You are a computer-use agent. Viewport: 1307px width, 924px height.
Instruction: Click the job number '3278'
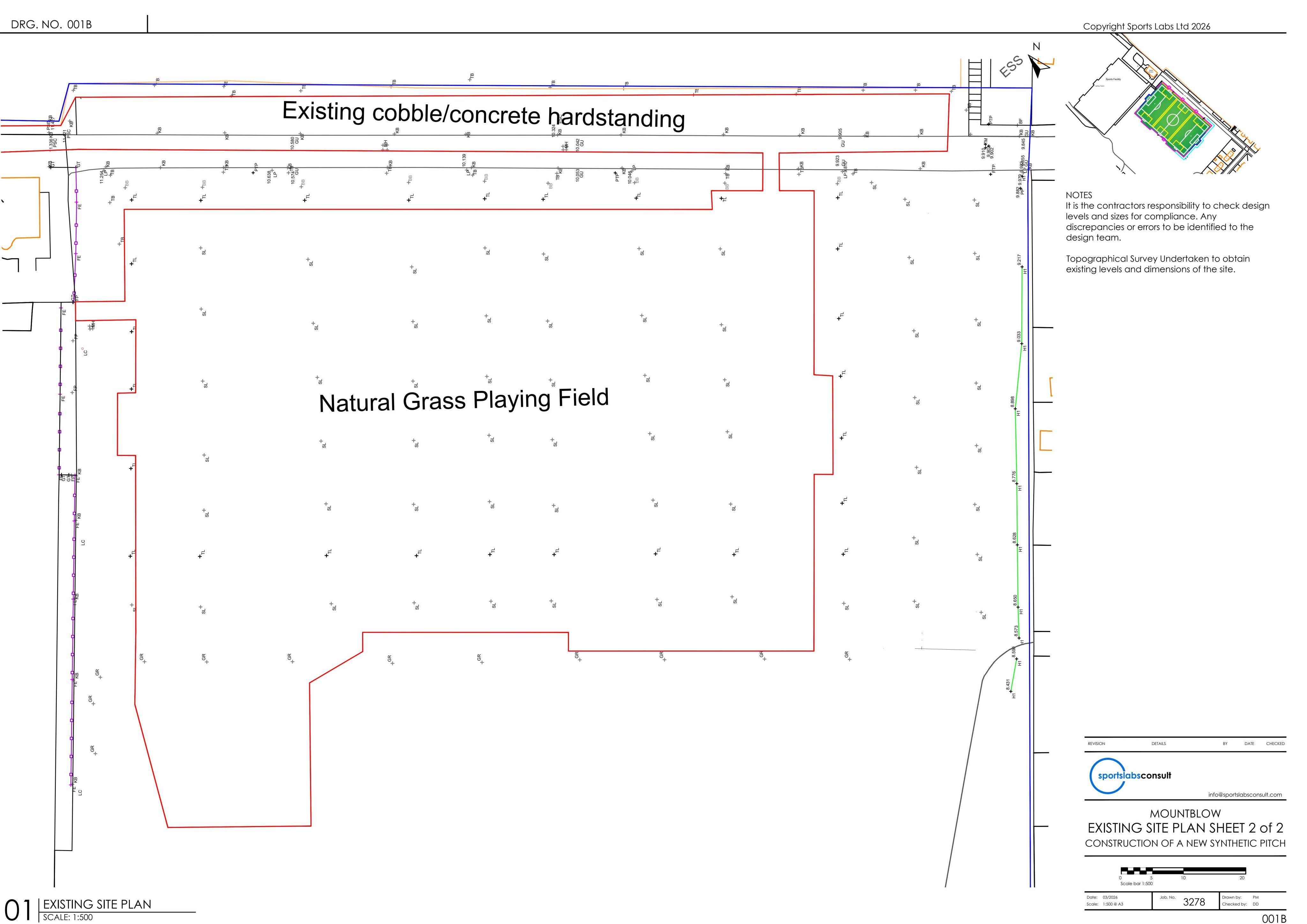click(x=1194, y=902)
